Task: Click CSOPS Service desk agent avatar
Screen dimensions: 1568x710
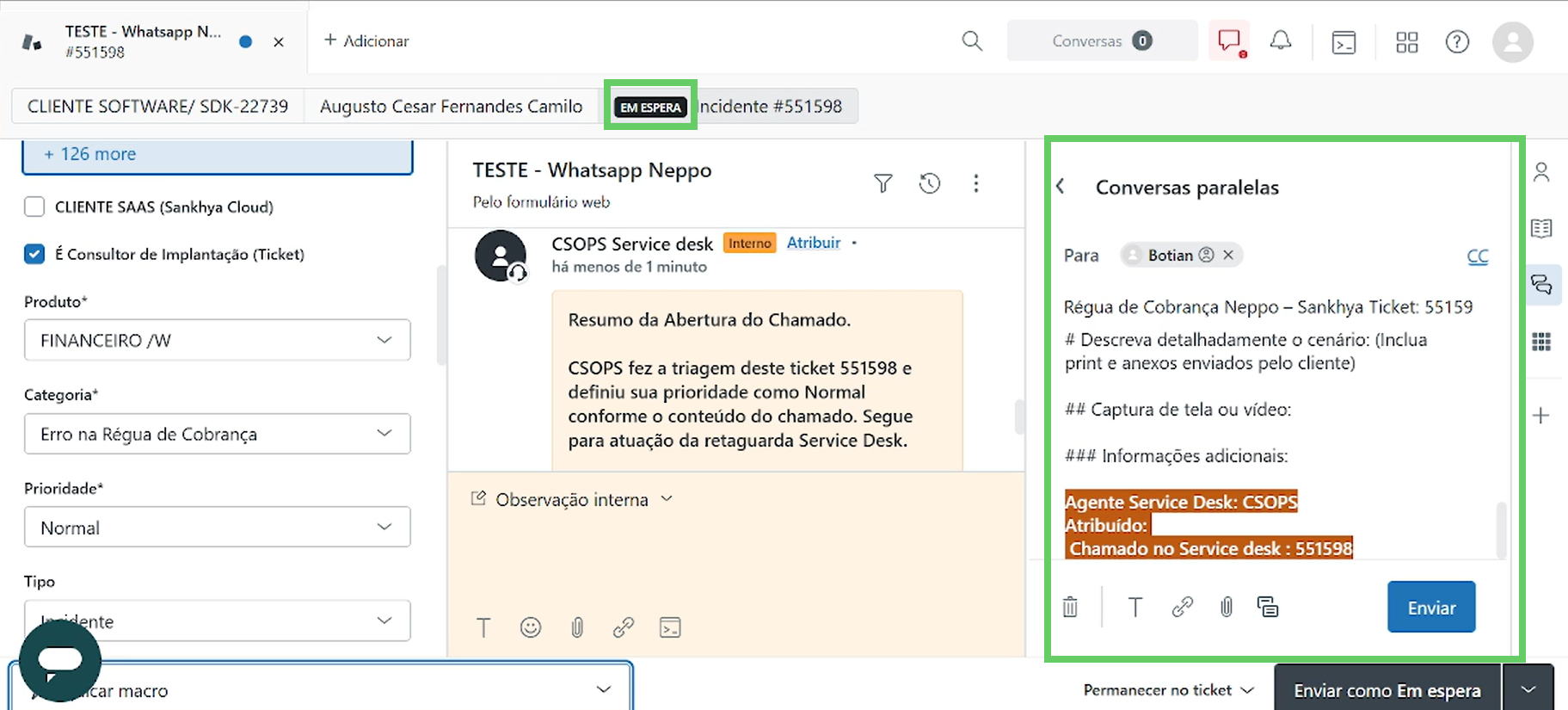Action: [501, 256]
